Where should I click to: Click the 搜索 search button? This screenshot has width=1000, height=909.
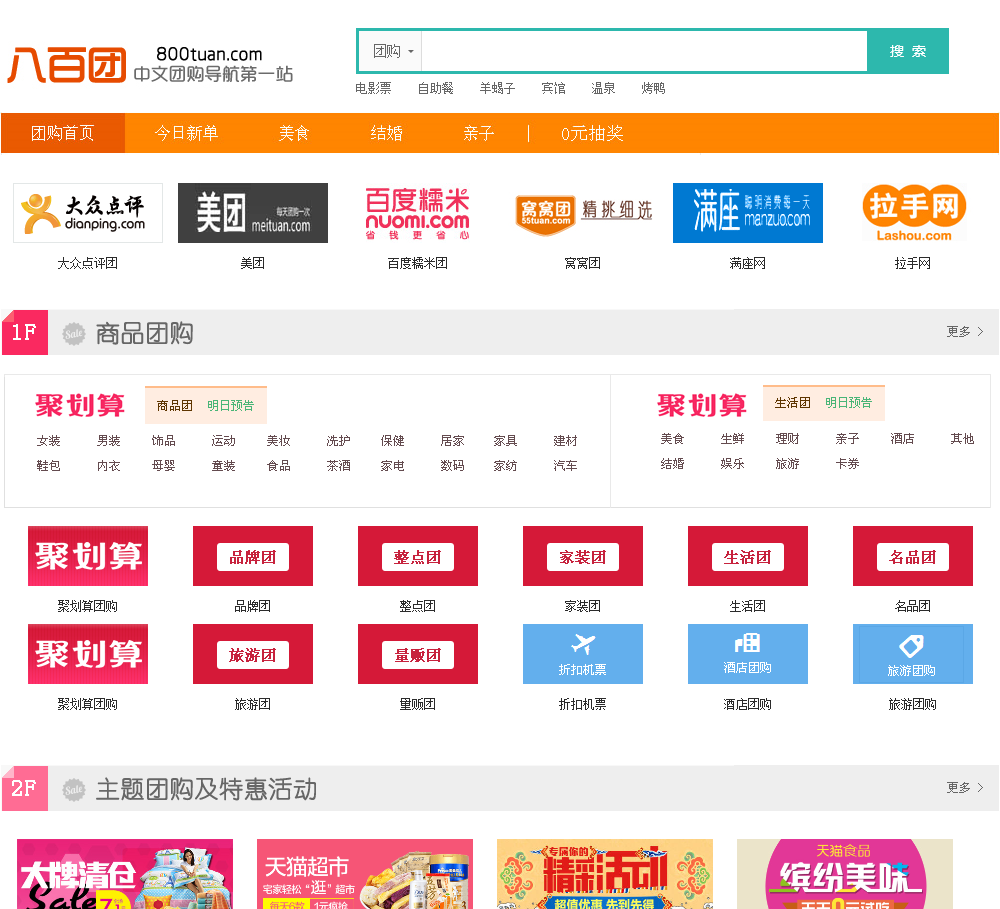908,51
